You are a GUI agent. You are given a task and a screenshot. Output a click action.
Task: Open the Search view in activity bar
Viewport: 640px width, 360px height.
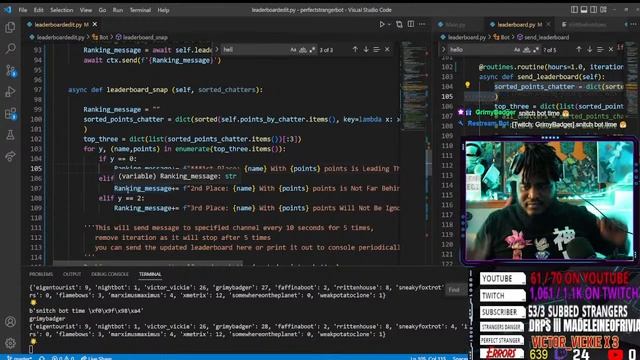10,49
